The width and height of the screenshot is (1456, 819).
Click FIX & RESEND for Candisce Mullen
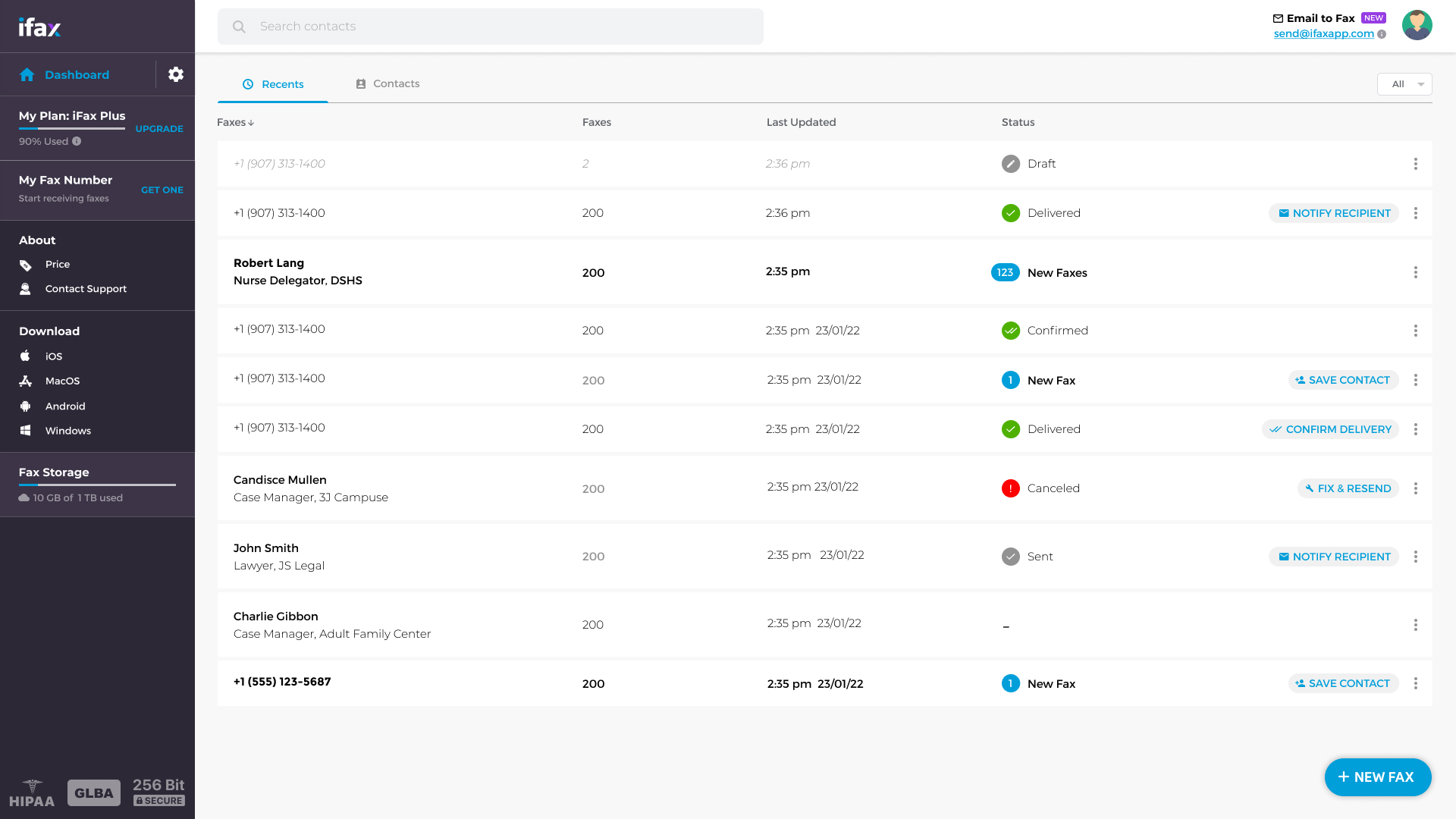1348,488
